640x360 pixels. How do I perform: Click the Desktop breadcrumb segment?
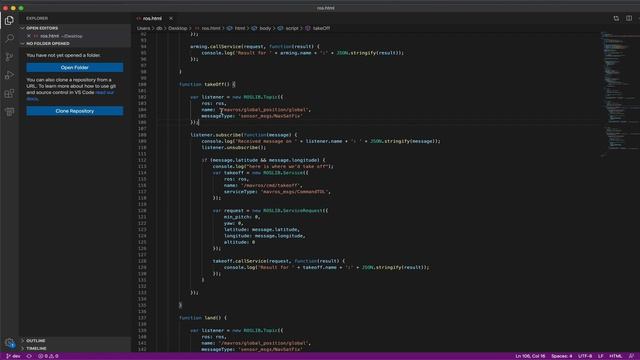click(x=178, y=29)
